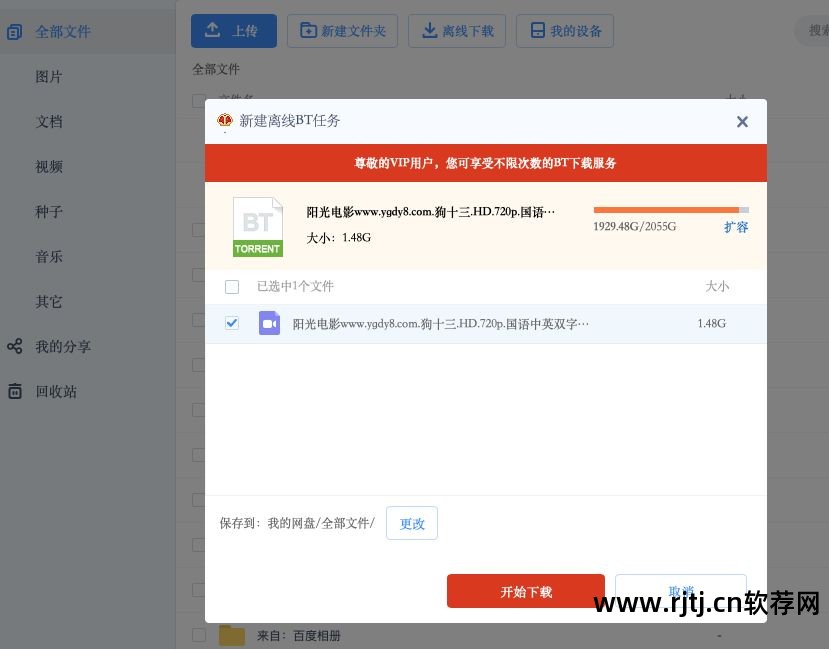Close the 新建离线BT任务 dialog
This screenshot has width=829, height=649.
tap(742, 121)
